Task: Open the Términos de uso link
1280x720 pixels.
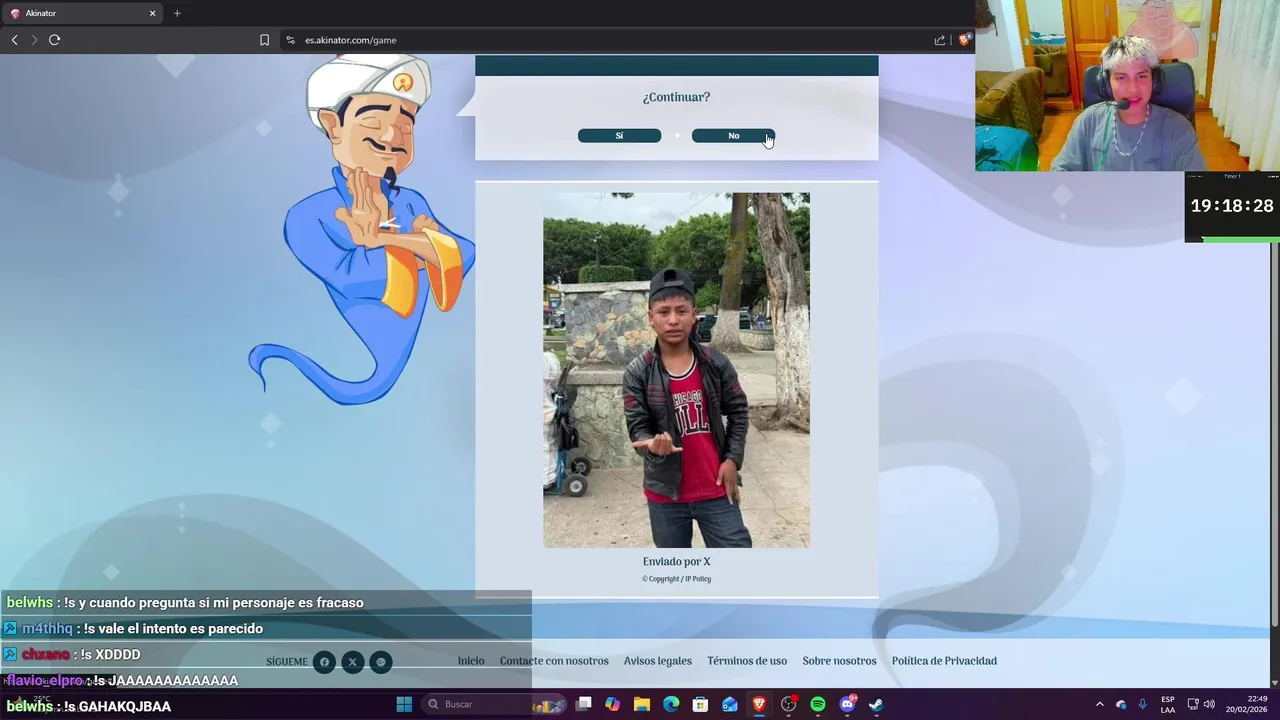Action: click(x=747, y=661)
